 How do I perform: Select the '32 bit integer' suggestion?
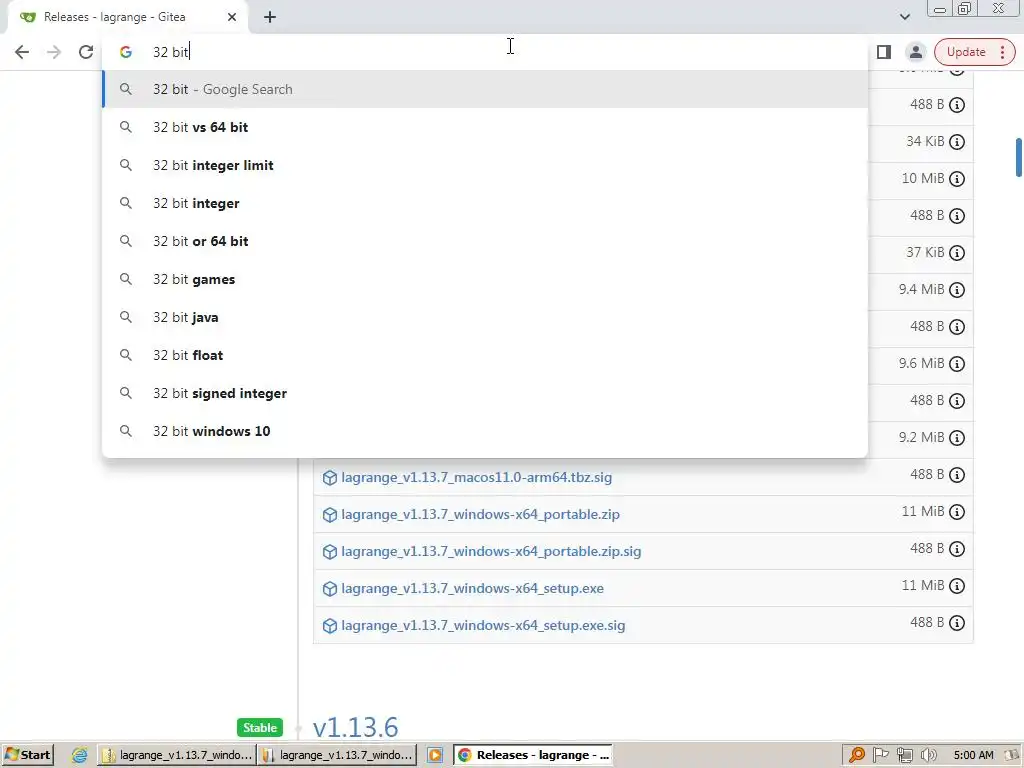485,203
